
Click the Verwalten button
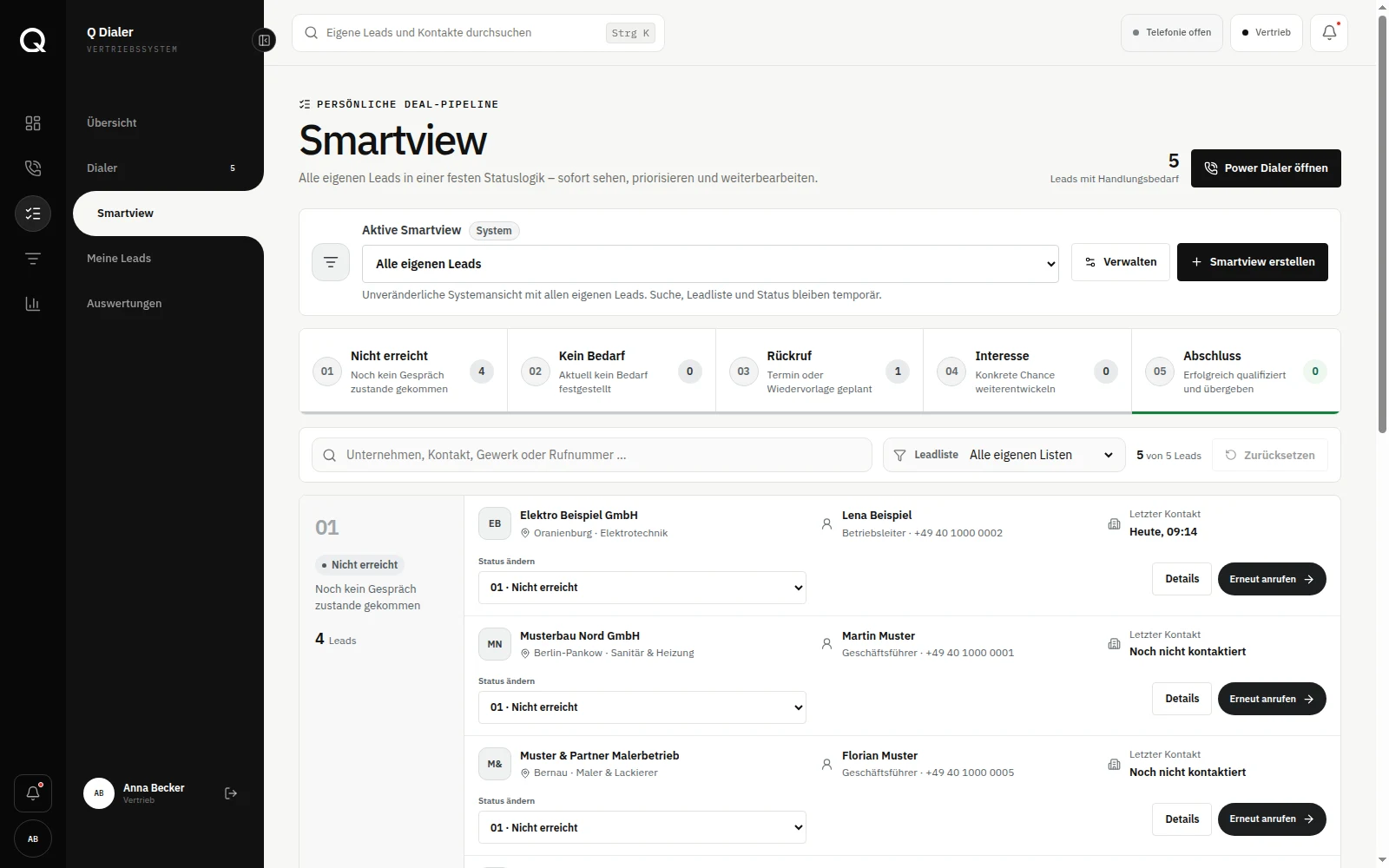click(x=1121, y=262)
